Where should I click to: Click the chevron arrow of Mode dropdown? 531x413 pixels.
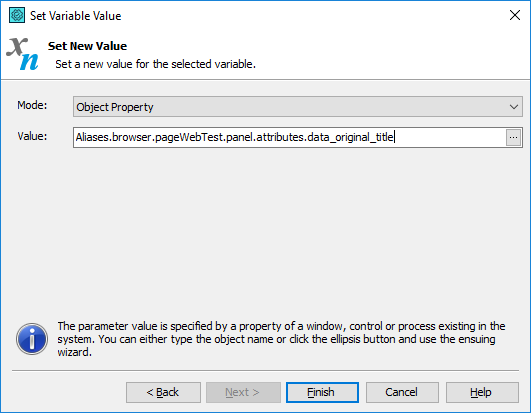[514, 107]
